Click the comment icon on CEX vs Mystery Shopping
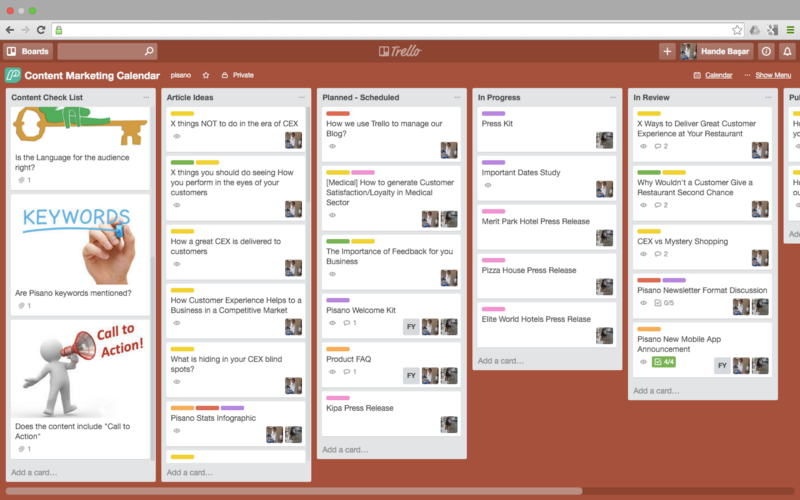800x500 pixels. 658,254
